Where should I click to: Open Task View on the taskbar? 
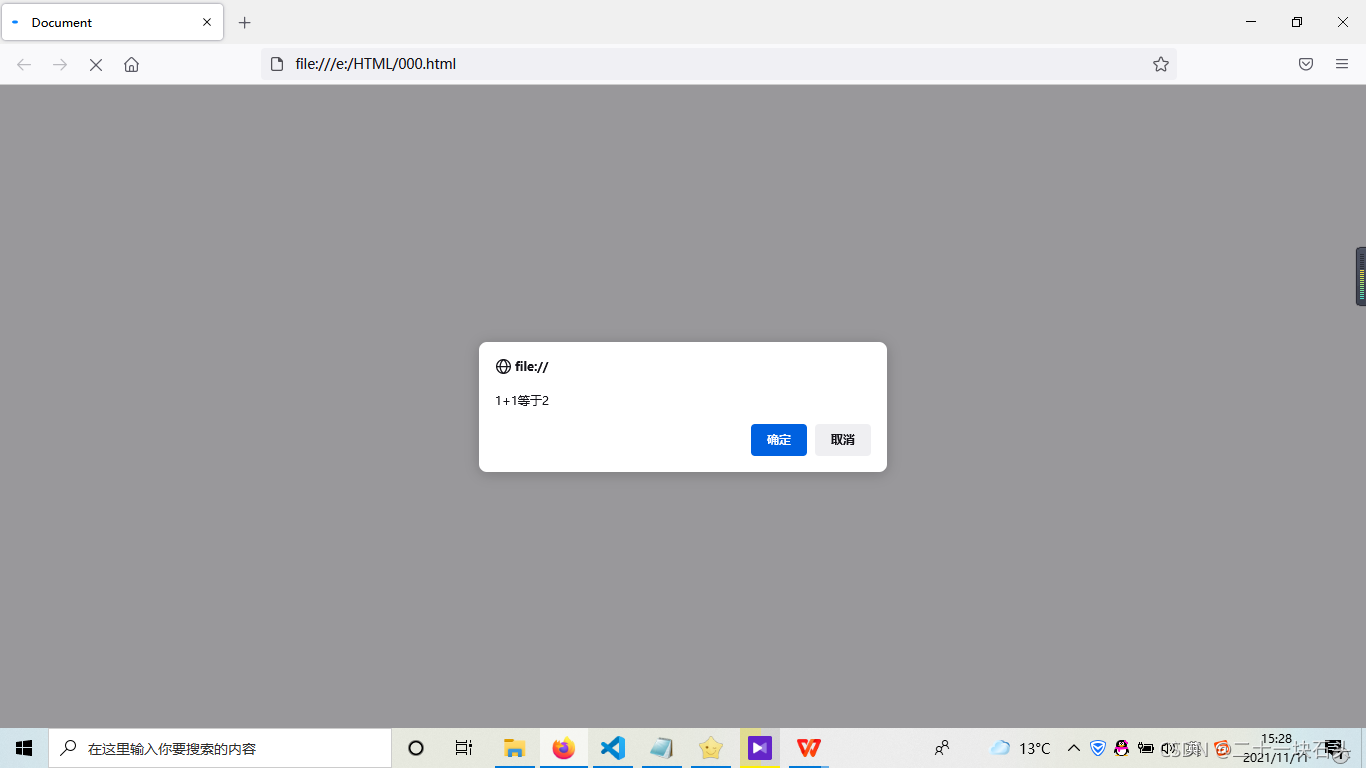pyautogui.click(x=464, y=748)
